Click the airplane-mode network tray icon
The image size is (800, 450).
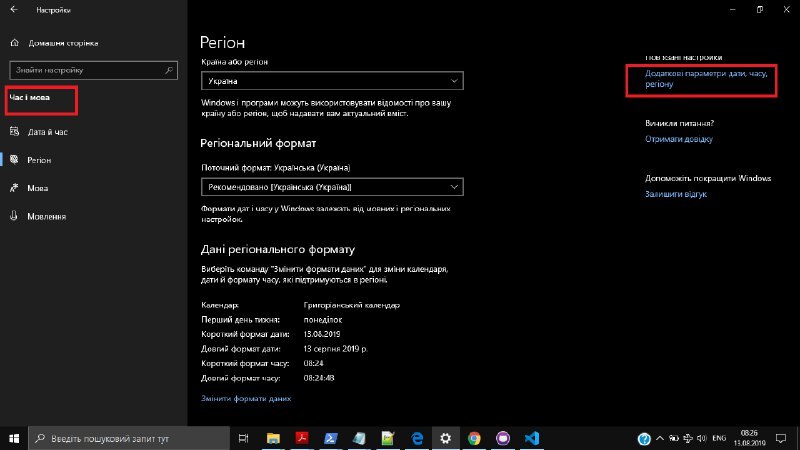pyautogui.click(x=688, y=438)
